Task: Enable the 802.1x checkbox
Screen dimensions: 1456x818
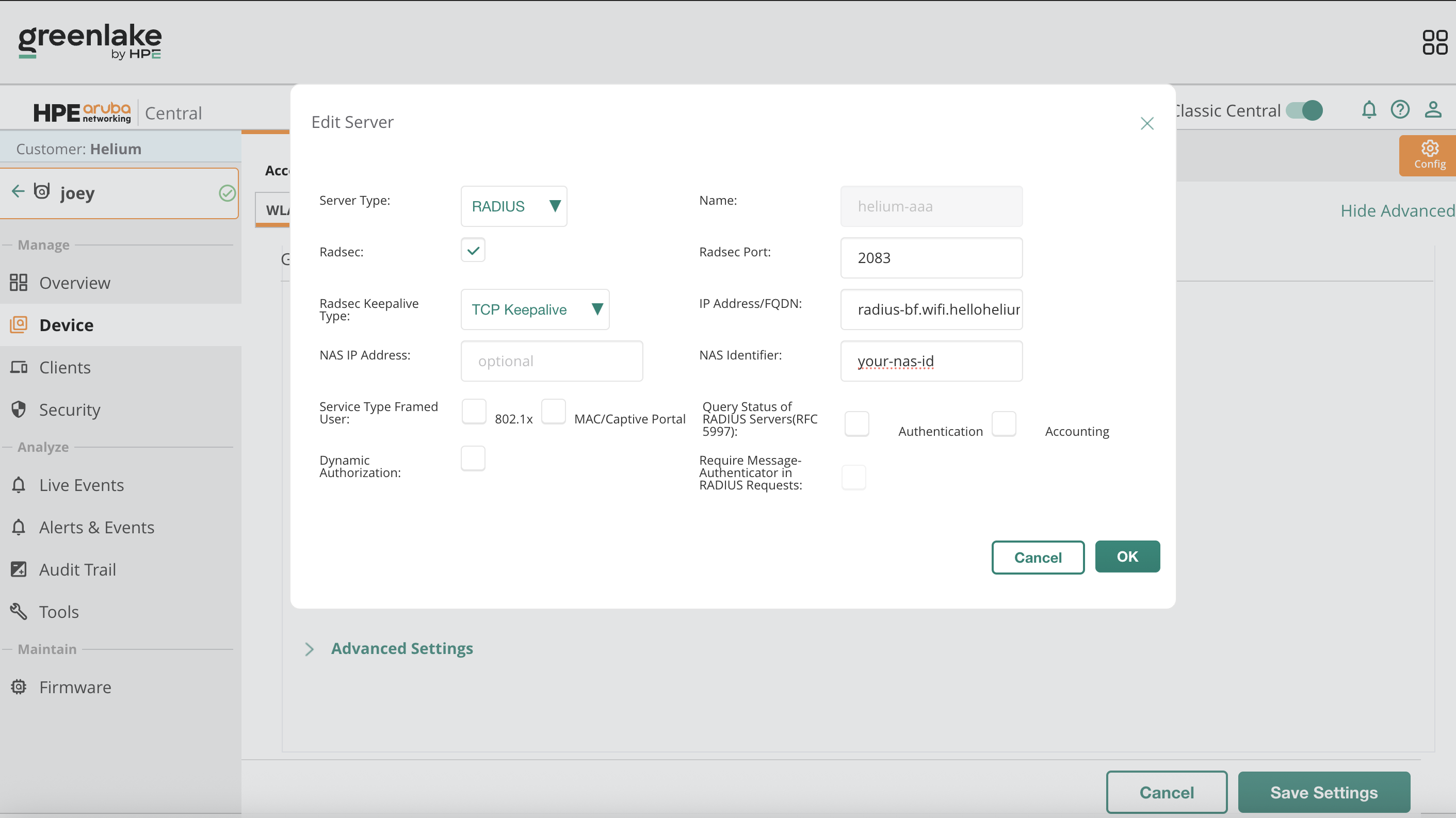Action: [474, 411]
